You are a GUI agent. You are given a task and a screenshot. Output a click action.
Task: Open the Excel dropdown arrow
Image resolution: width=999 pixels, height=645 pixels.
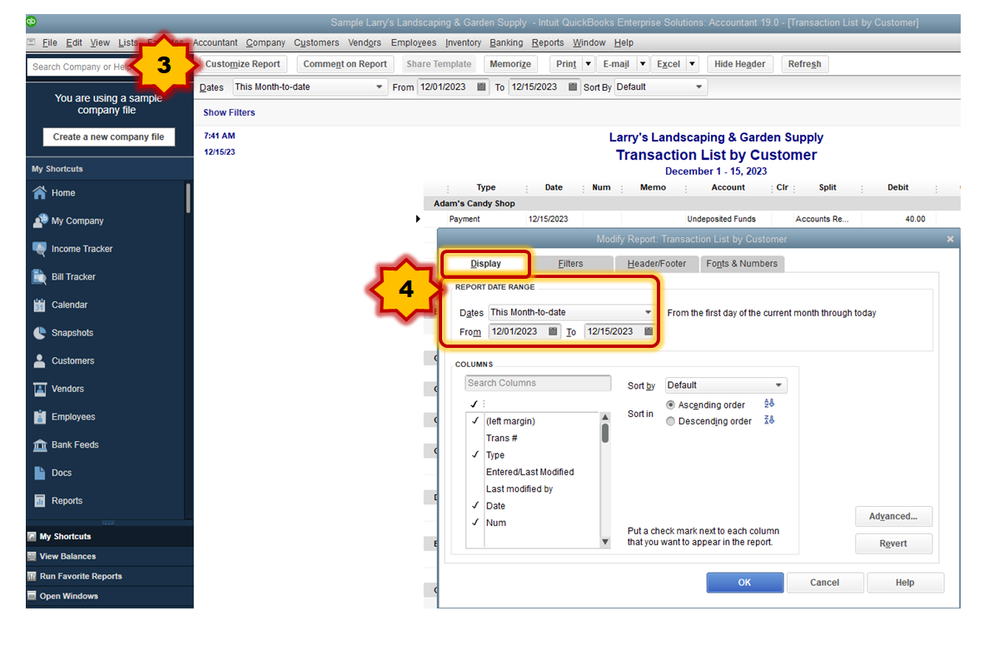[x=692, y=64]
